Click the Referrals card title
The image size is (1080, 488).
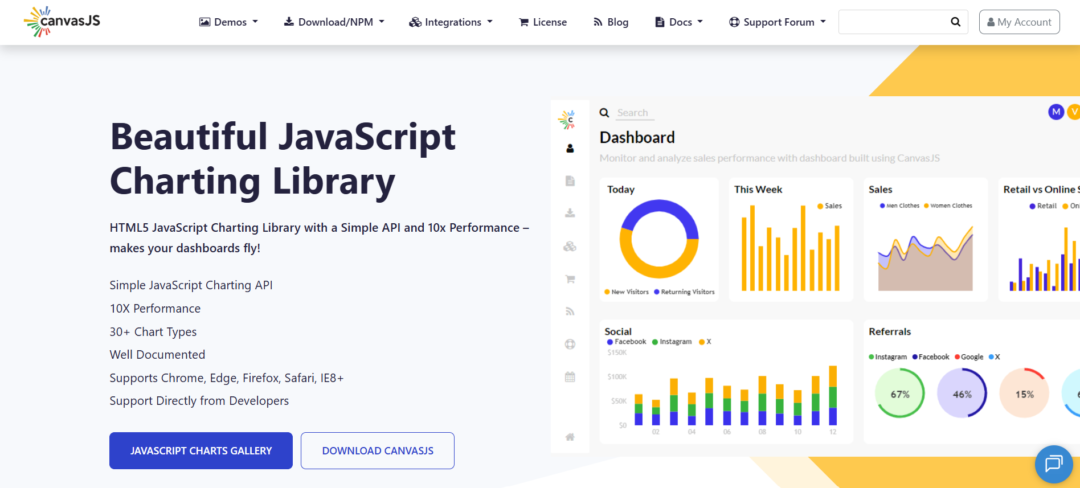[x=890, y=331]
